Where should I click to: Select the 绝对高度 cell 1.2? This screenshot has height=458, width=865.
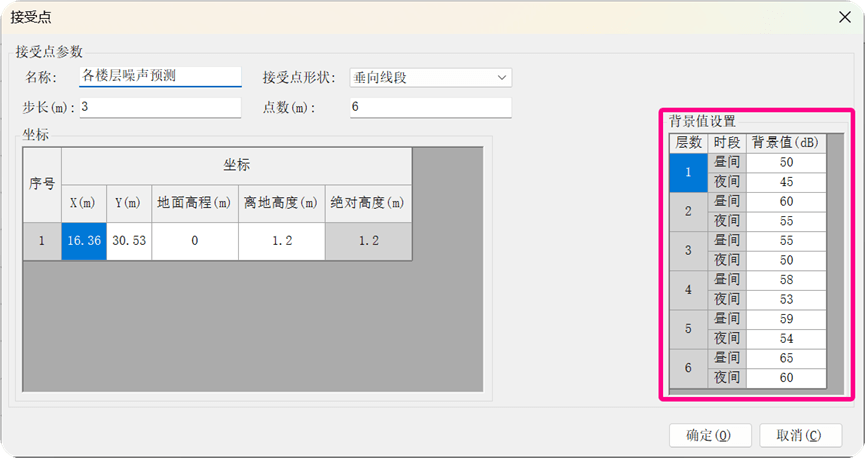point(369,241)
